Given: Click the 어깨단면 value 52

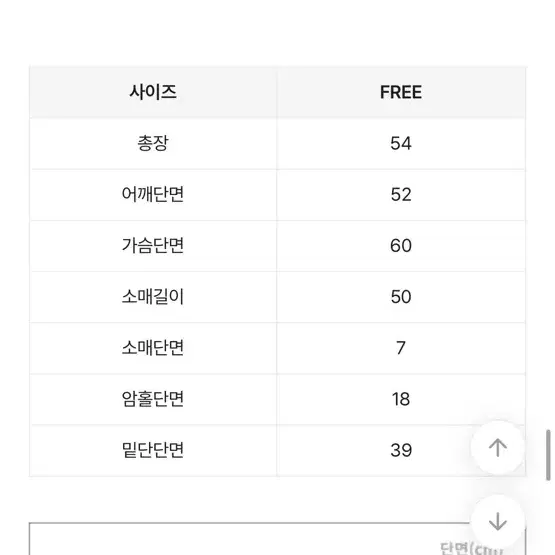Looking at the screenshot, I should pyautogui.click(x=401, y=194).
